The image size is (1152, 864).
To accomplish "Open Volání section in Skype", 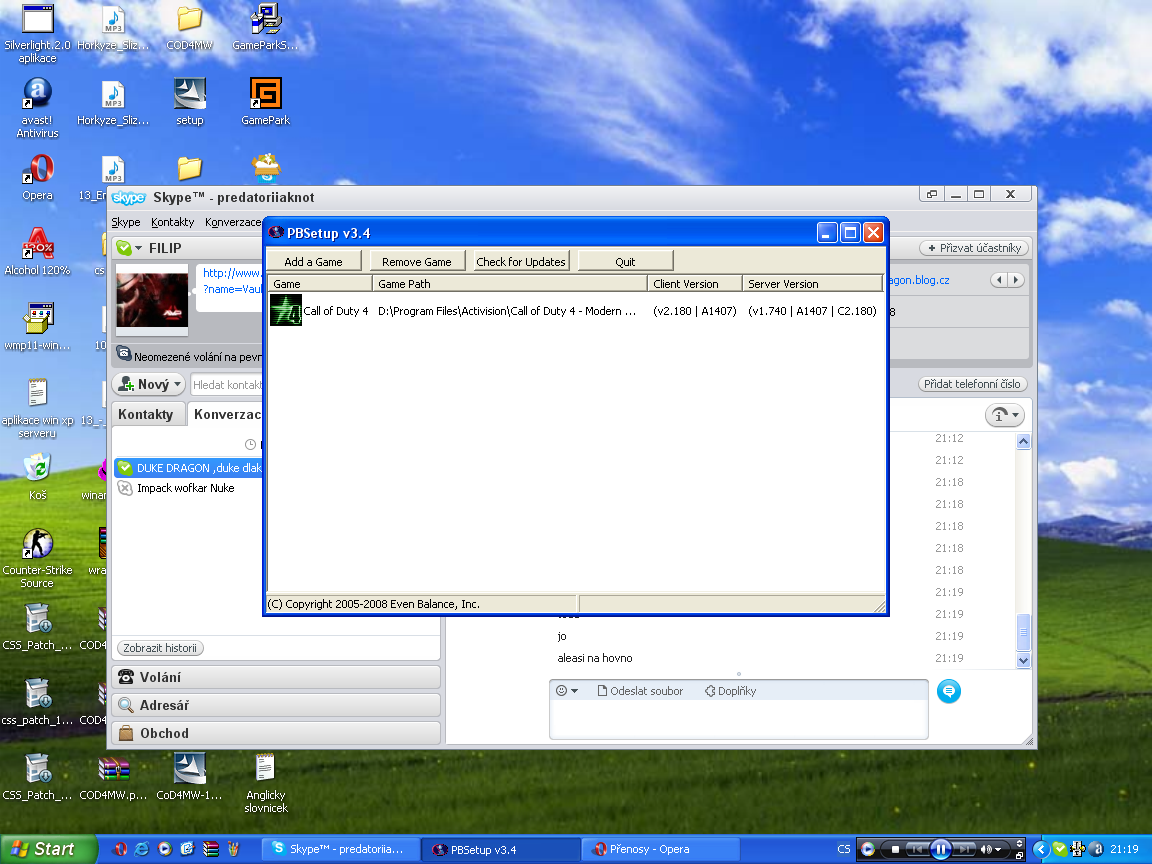I will 276,677.
